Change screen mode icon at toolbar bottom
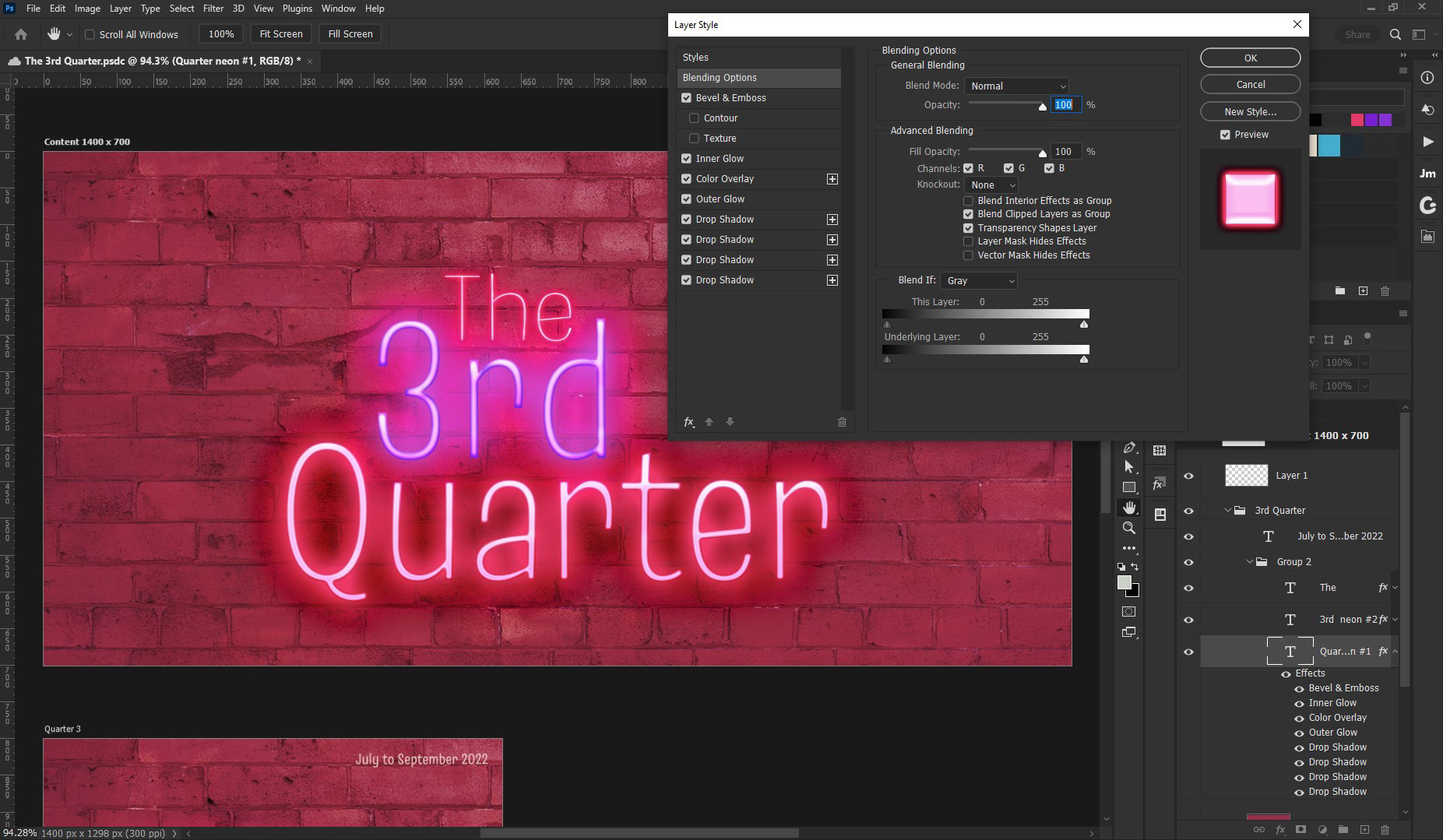Screen dimensions: 1443x840 [1129, 632]
